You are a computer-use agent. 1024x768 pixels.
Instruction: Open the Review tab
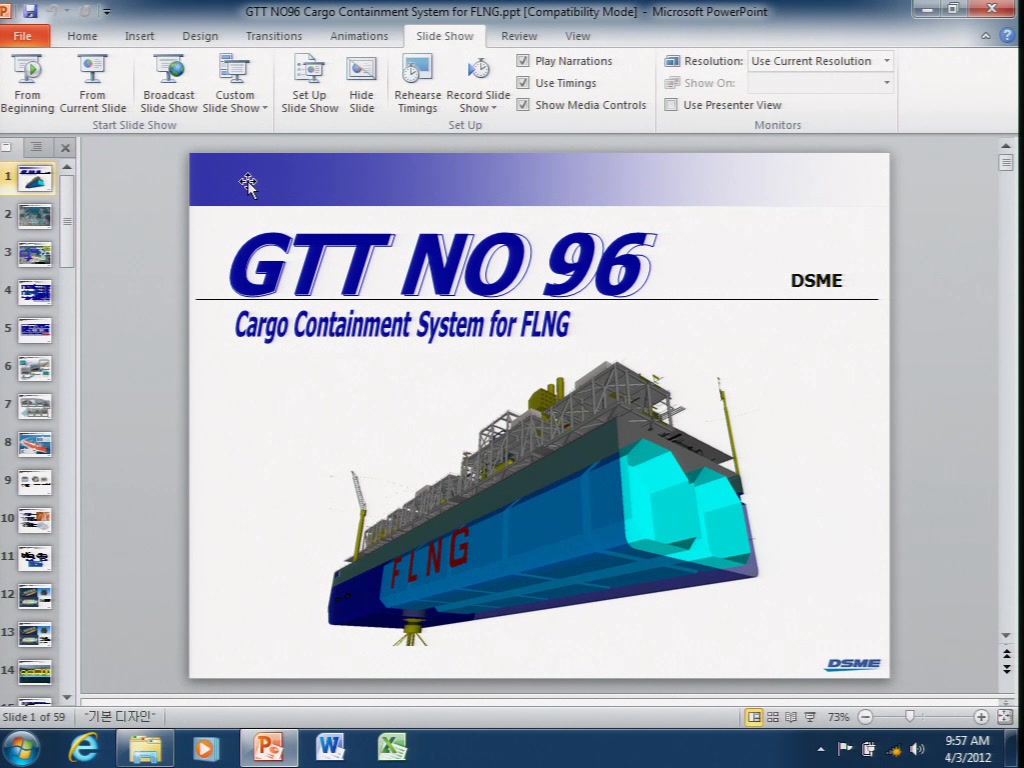(x=519, y=36)
